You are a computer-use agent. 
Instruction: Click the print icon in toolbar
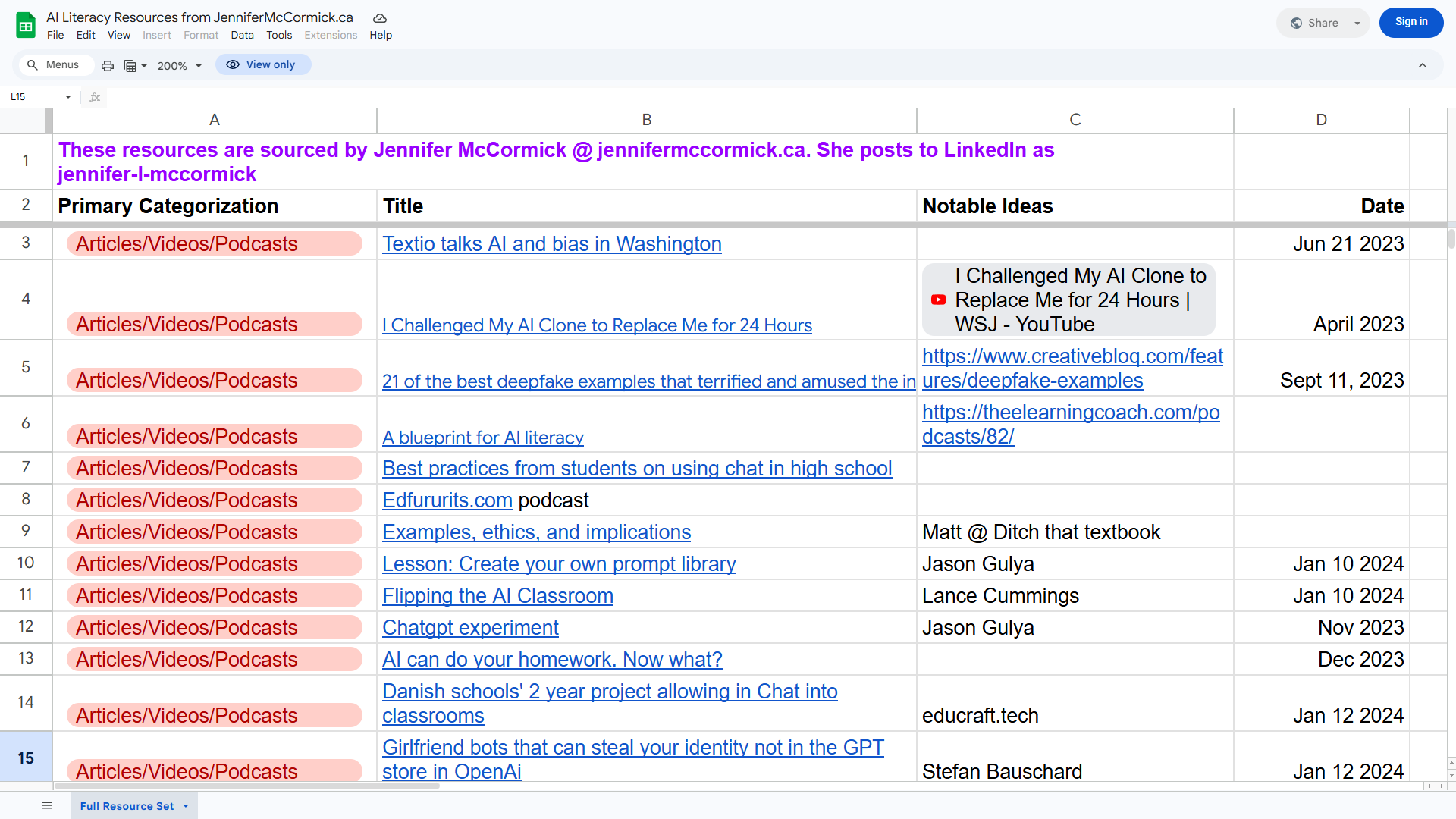coord(108,65)
